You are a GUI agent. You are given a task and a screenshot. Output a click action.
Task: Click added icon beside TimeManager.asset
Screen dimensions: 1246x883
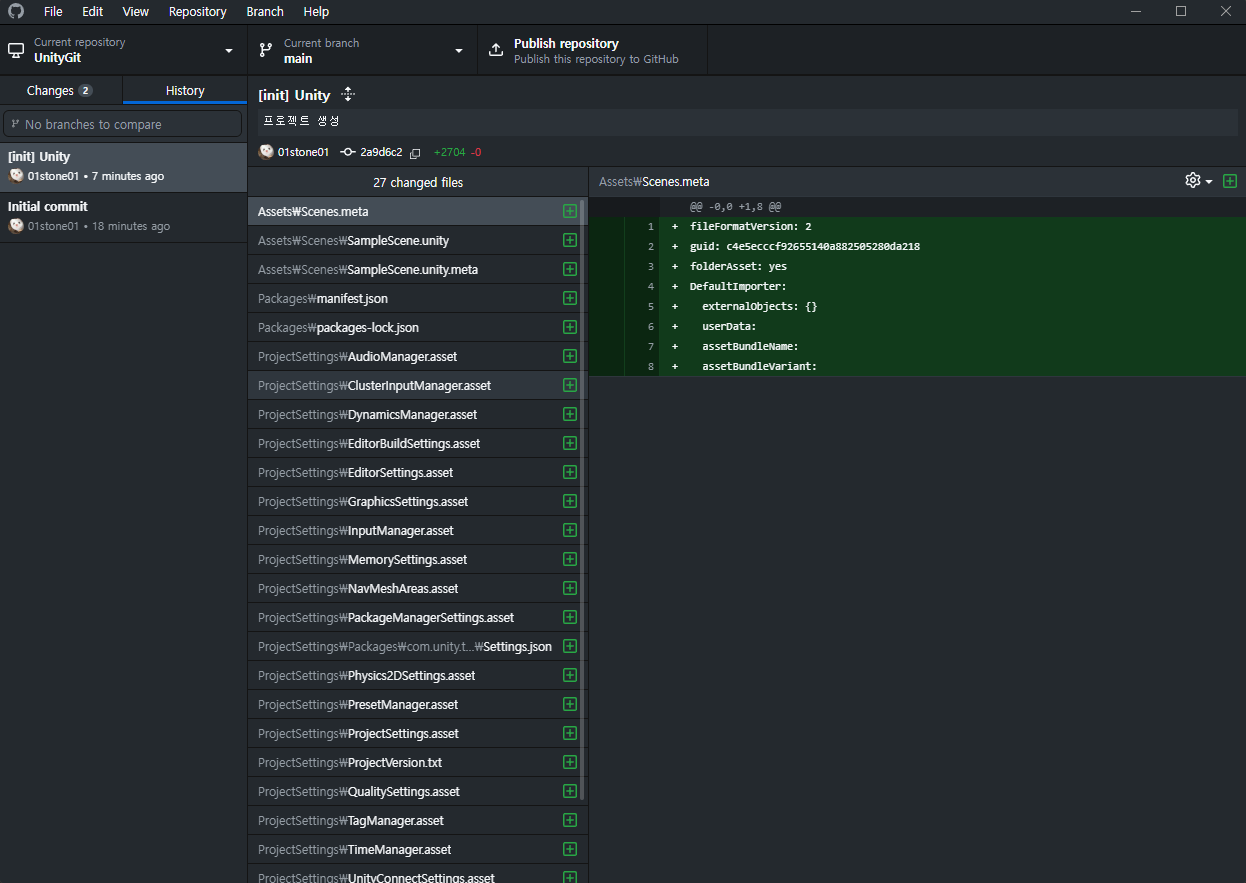tap(570, 849)
